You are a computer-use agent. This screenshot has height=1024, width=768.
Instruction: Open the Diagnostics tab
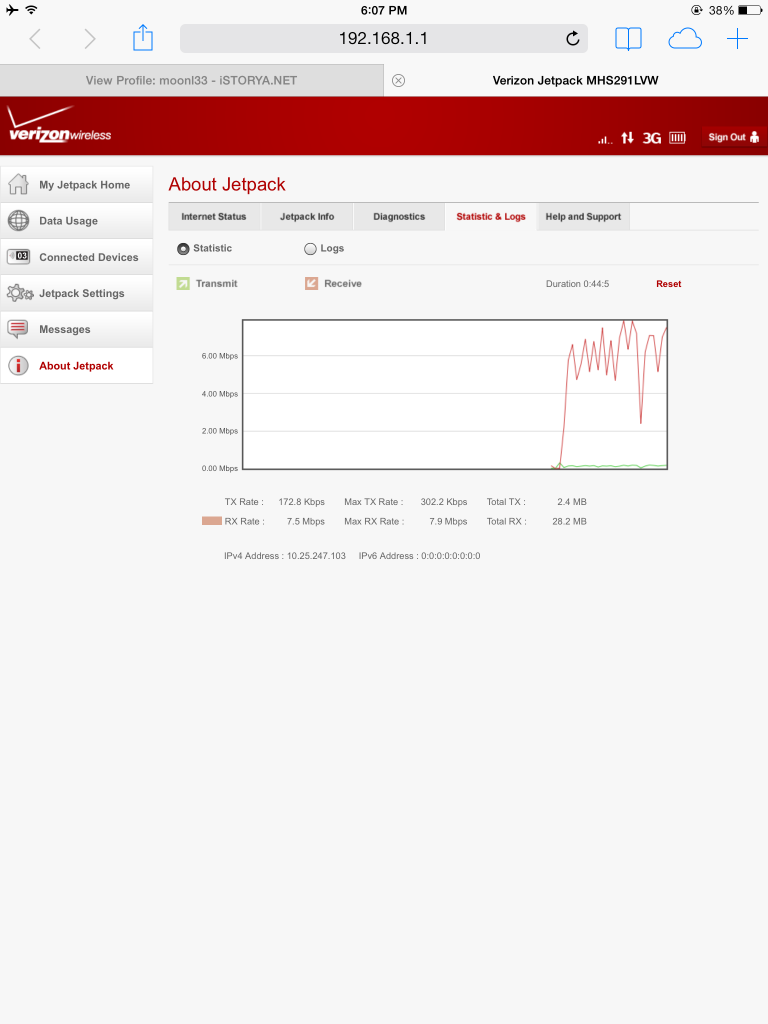(399, 217)
